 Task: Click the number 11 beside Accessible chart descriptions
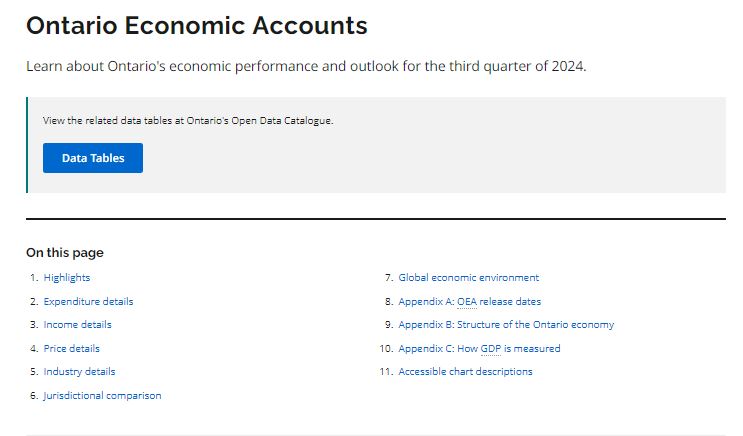point(385,372)
